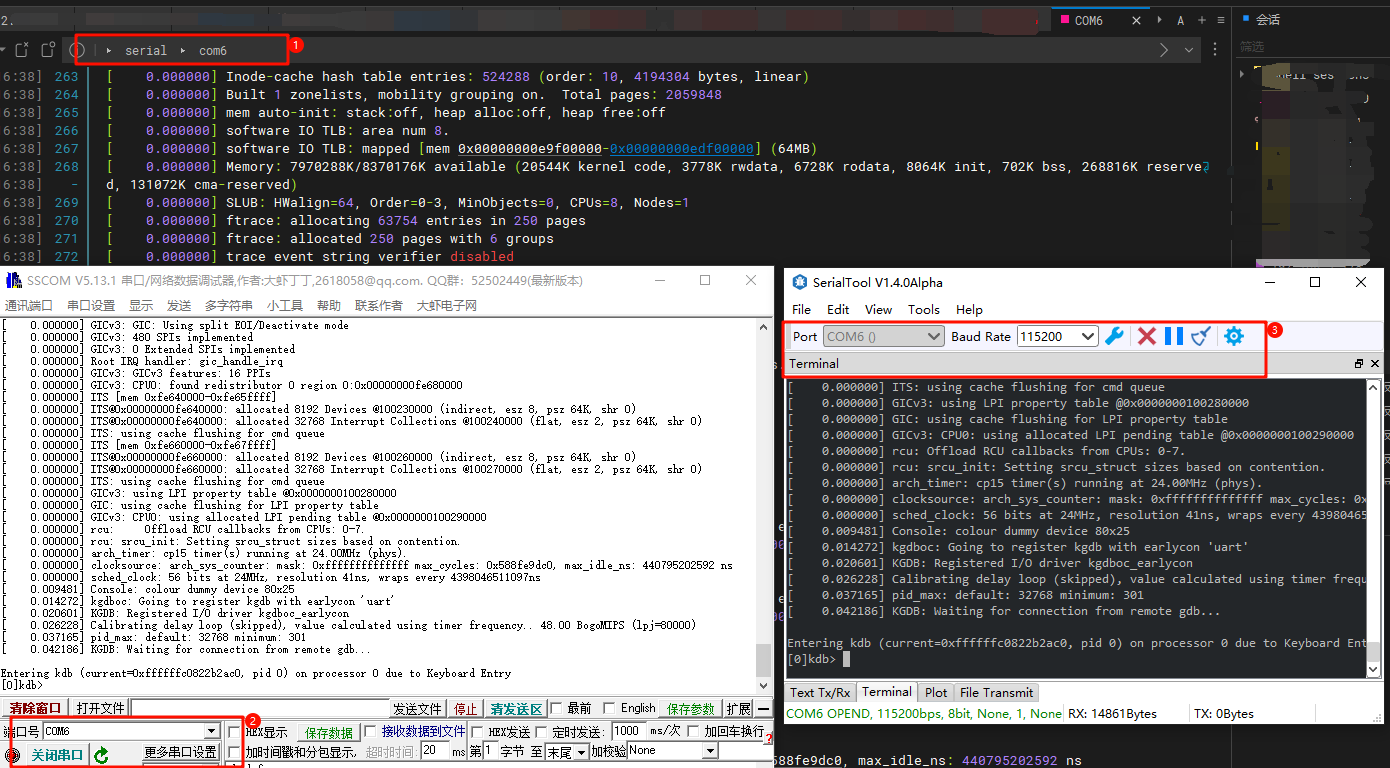Screen dimensions: 1390x768
Task: Pause the SerialTool terminal output
Action: click(x=1174, y=336)
